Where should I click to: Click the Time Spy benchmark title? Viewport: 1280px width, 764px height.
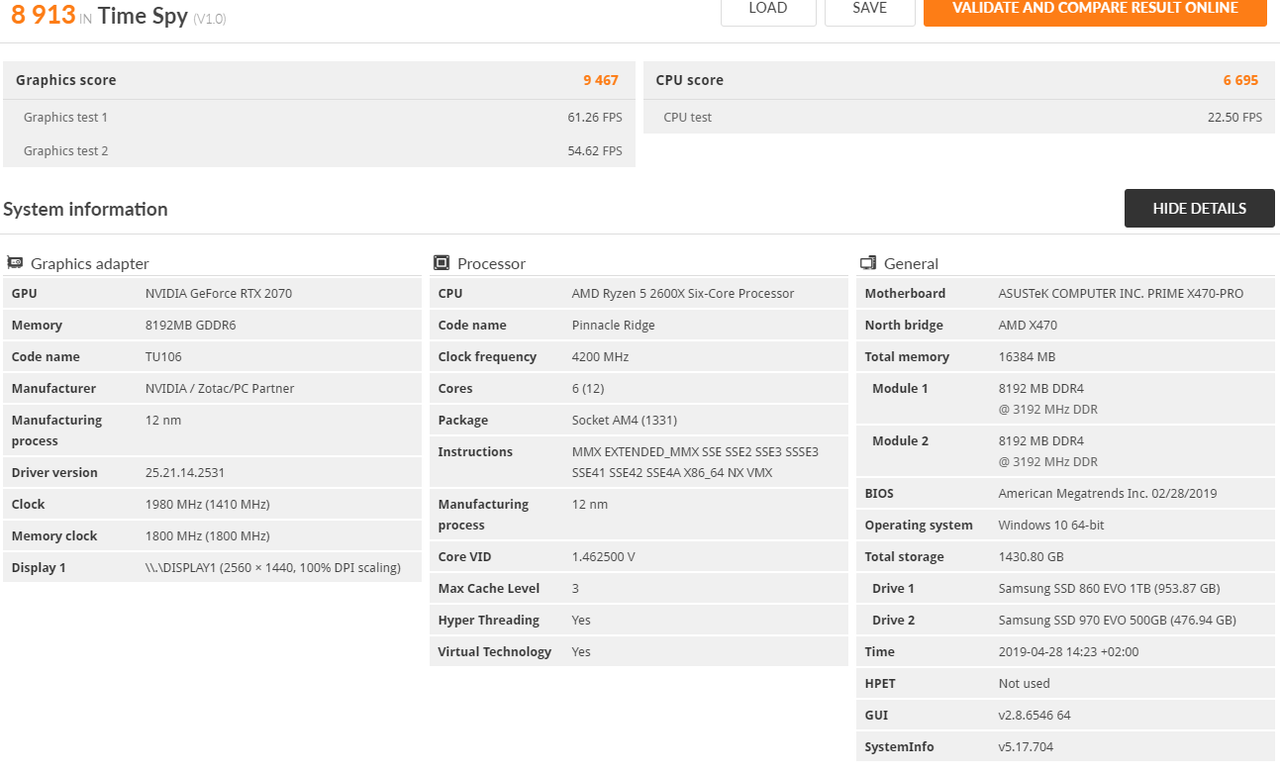(143, 15)
